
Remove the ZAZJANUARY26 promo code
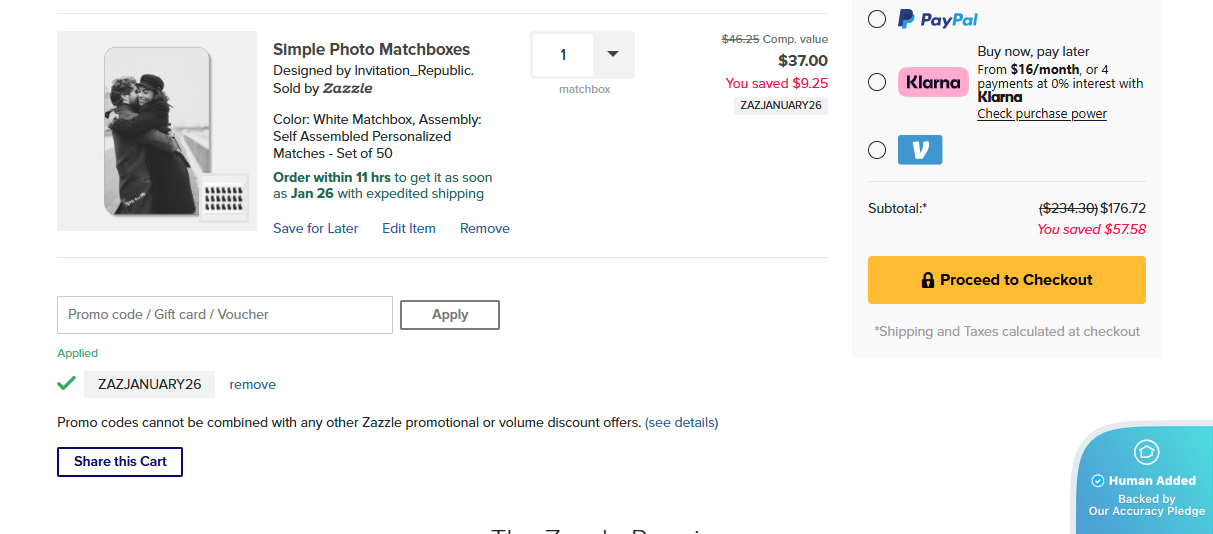pyautogui.click(x=252, y=385)
